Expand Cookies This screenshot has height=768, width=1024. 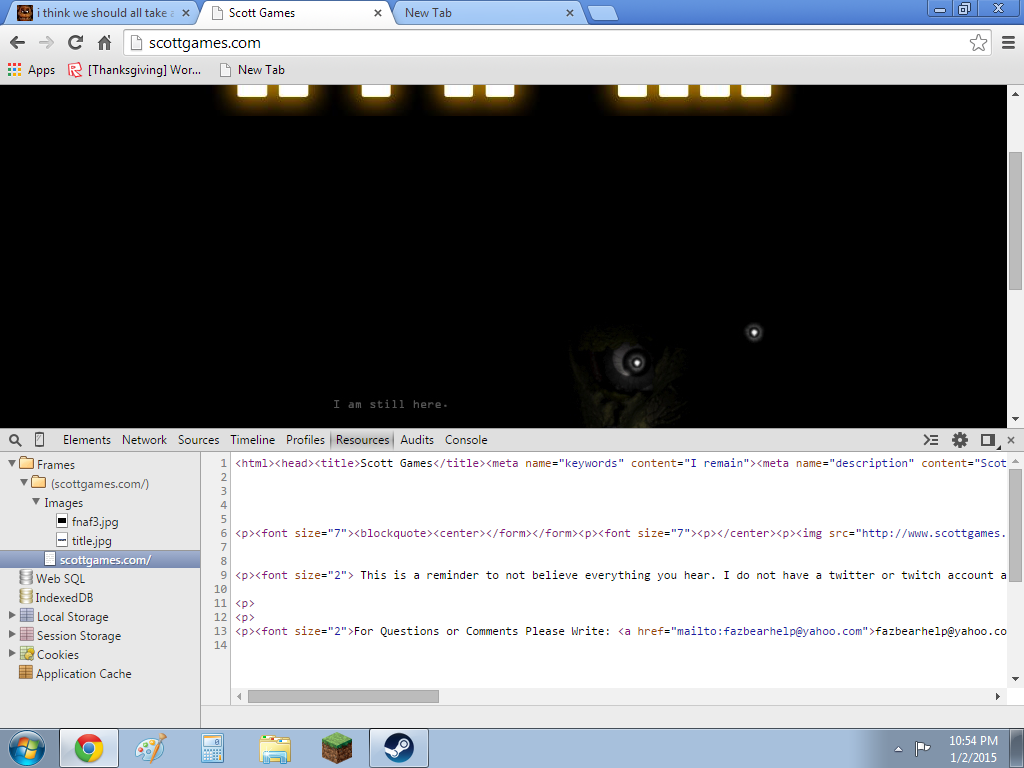(x=12, y=653)
